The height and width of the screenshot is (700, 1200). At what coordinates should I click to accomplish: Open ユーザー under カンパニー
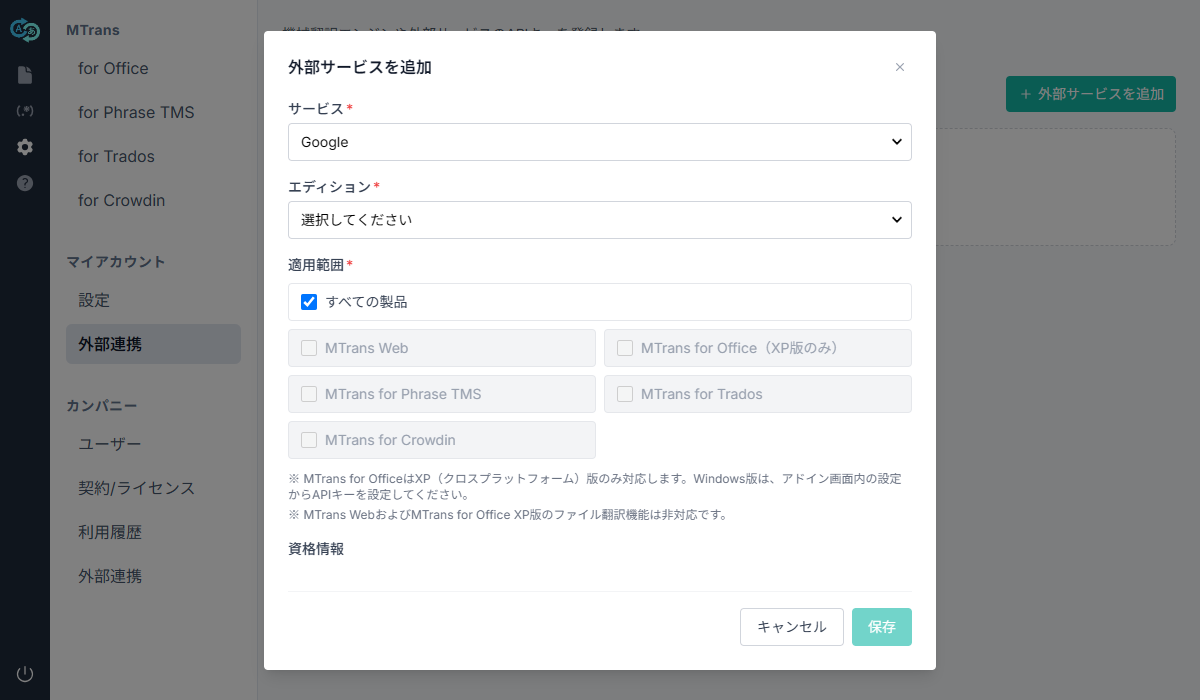[x=153, y=444]
